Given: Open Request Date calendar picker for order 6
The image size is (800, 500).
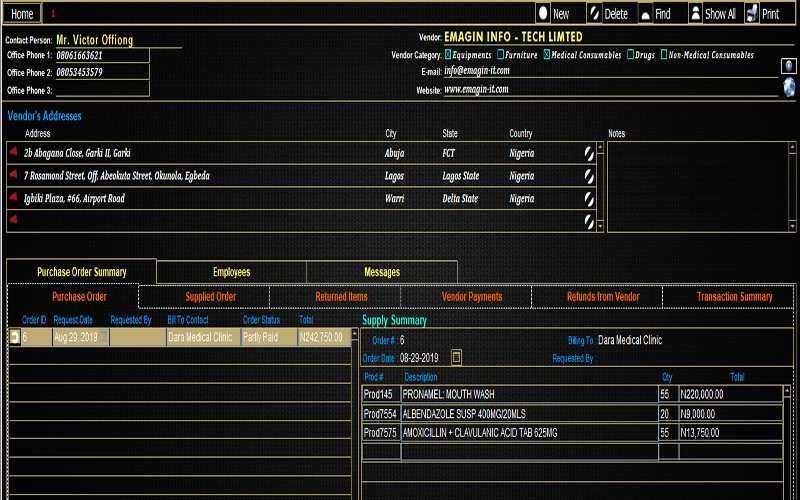Looking at the screenshot, I should pyautogui.click(x=104, y=338).
